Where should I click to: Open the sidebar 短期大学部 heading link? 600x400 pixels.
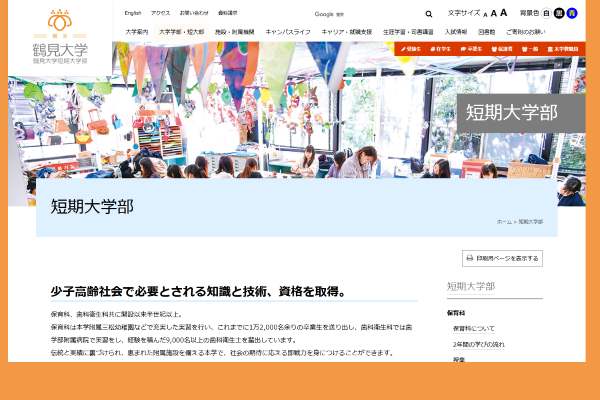coord(471,286)
